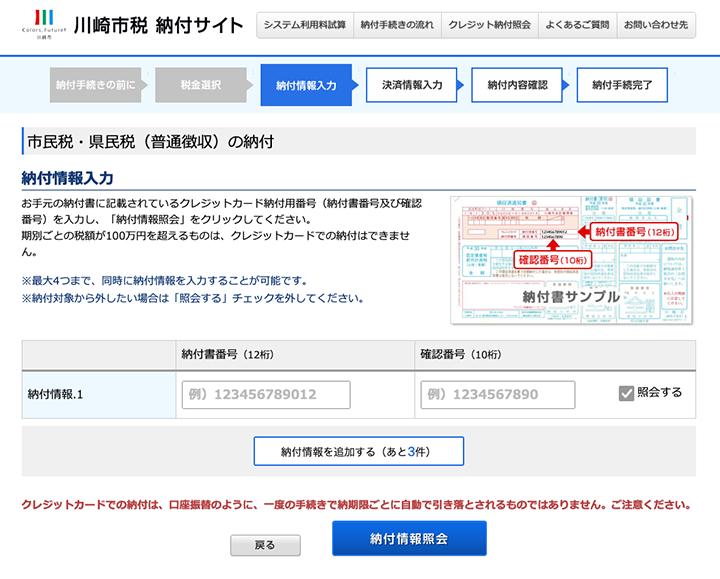Click 納付情報を追加する button
Viewport: 720px width, 579px height.
click(358, 451)
